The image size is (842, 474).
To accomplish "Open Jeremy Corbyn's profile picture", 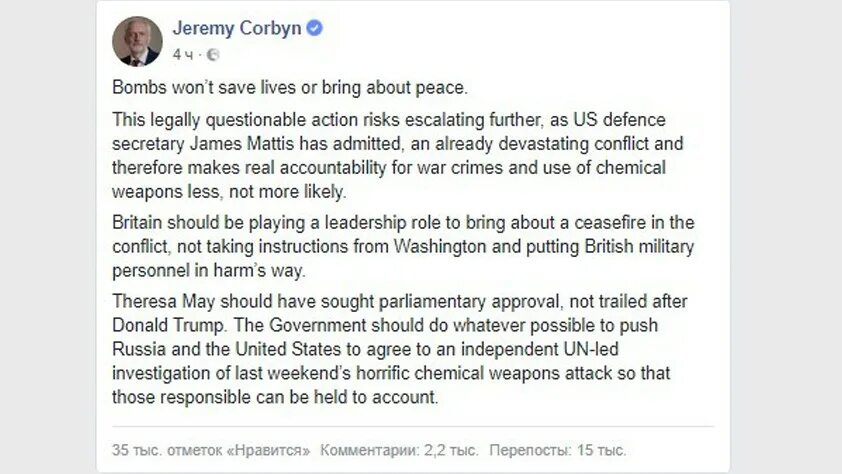I will [x=137, y=41].
